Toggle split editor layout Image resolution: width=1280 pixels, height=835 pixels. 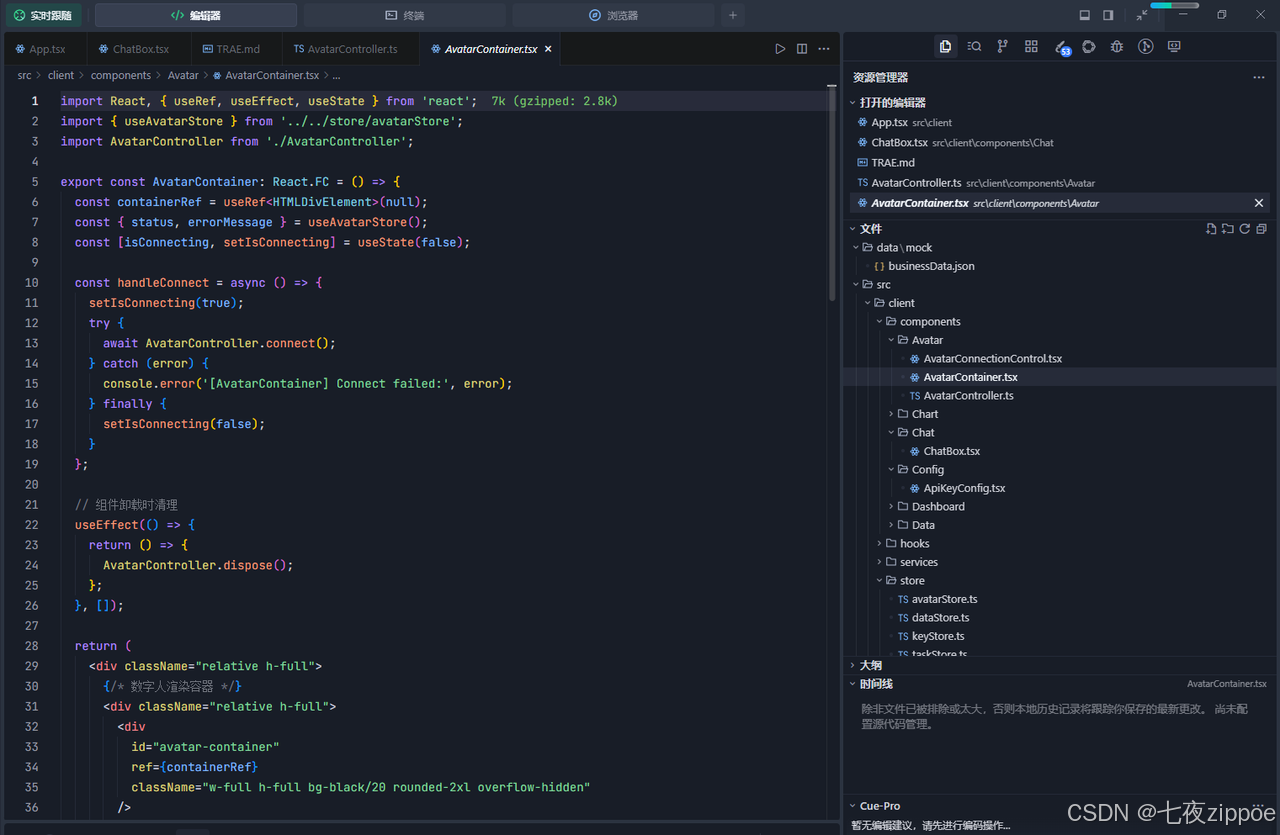[802, 48]
